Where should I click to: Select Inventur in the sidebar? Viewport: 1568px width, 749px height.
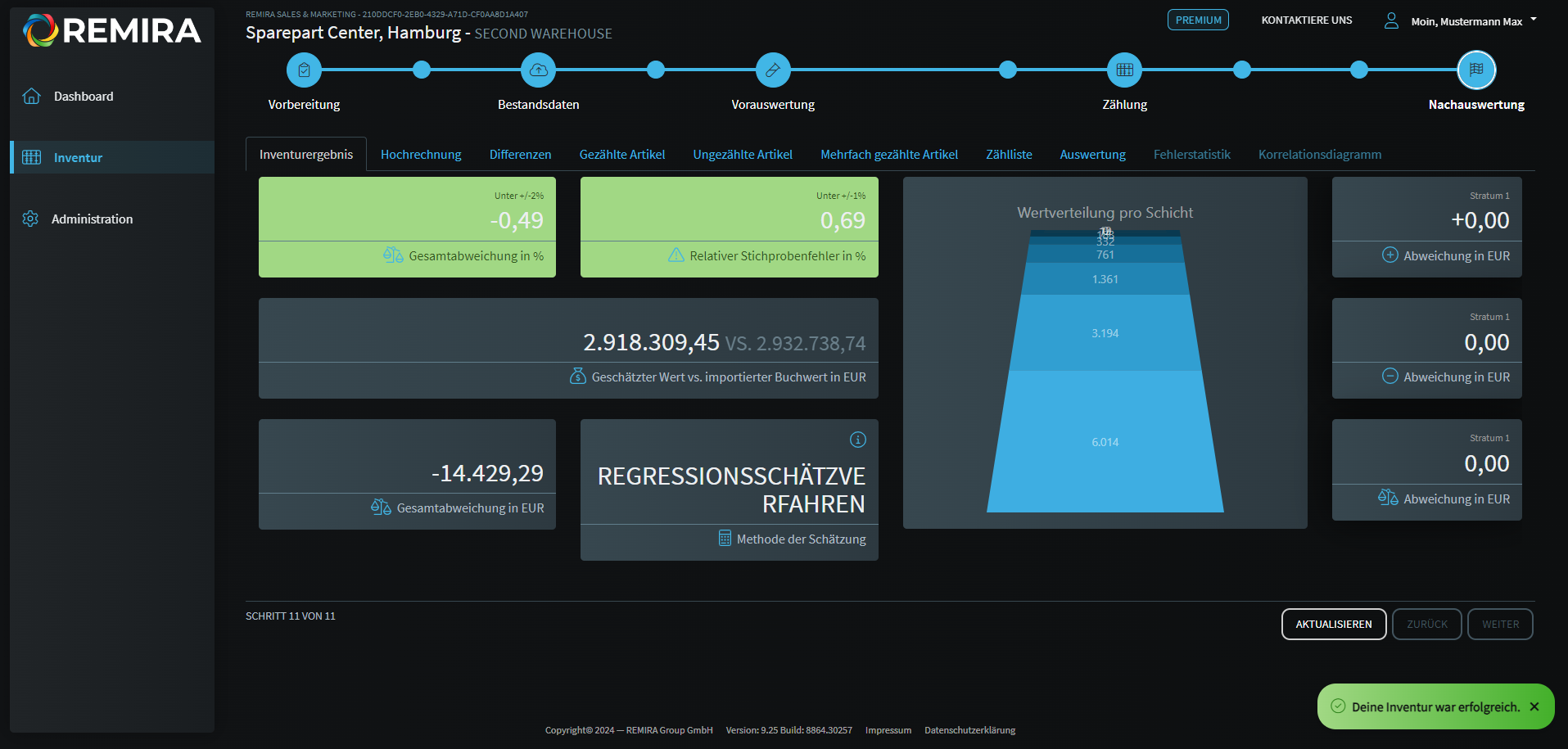78,158
